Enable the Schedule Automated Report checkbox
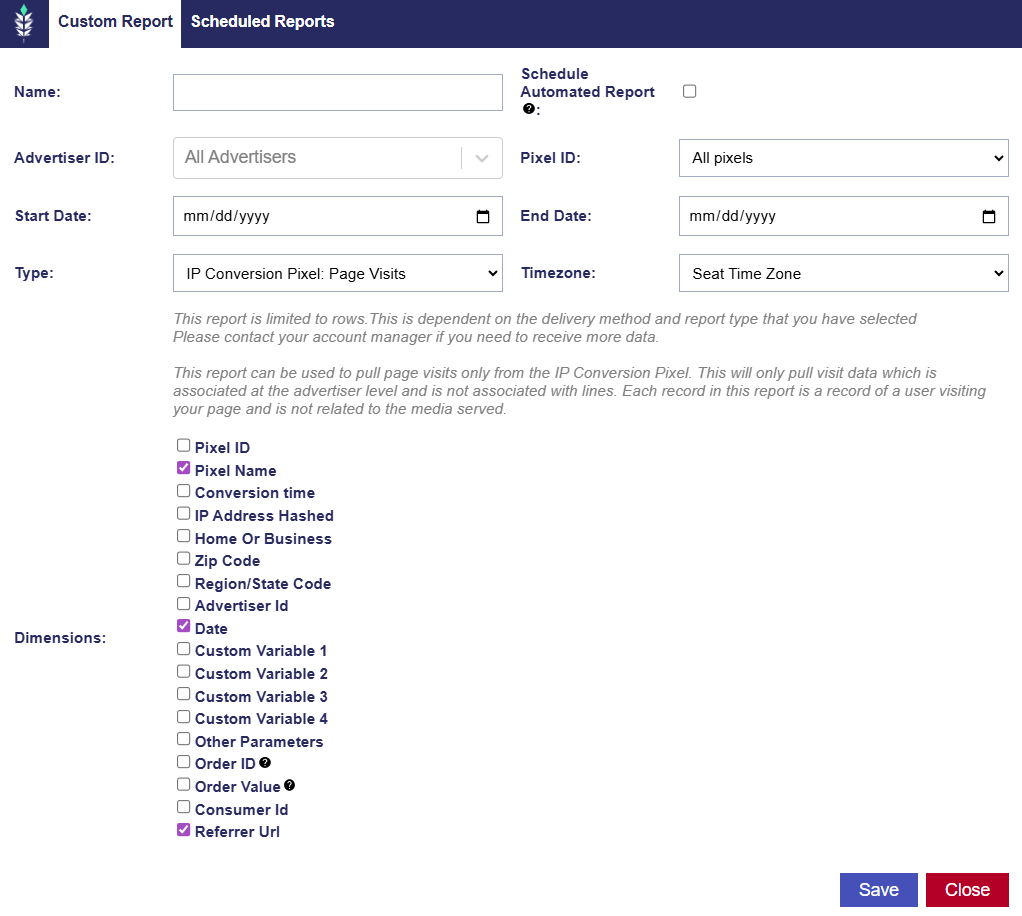Screen dimensions: 1022x916 click(x=689, y=91)
